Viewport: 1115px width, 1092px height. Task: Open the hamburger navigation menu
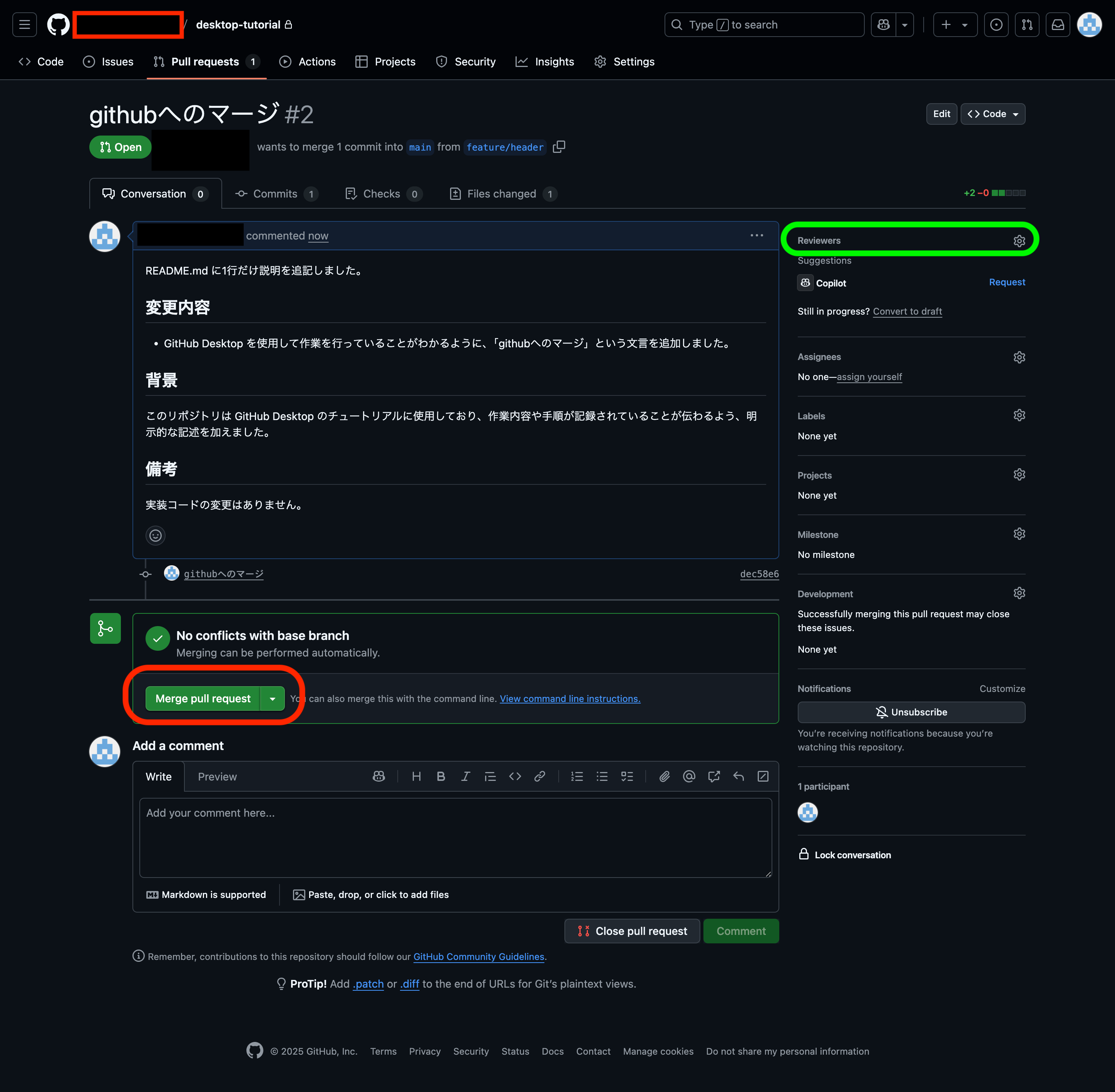(x=24, y=25)
